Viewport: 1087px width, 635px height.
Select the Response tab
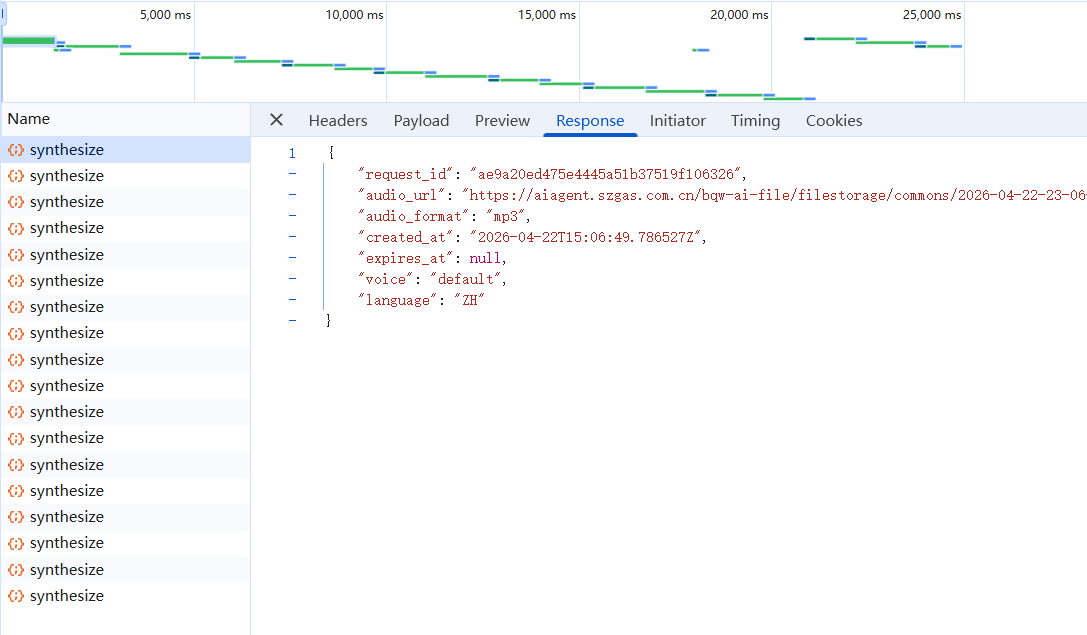point(590,121)
